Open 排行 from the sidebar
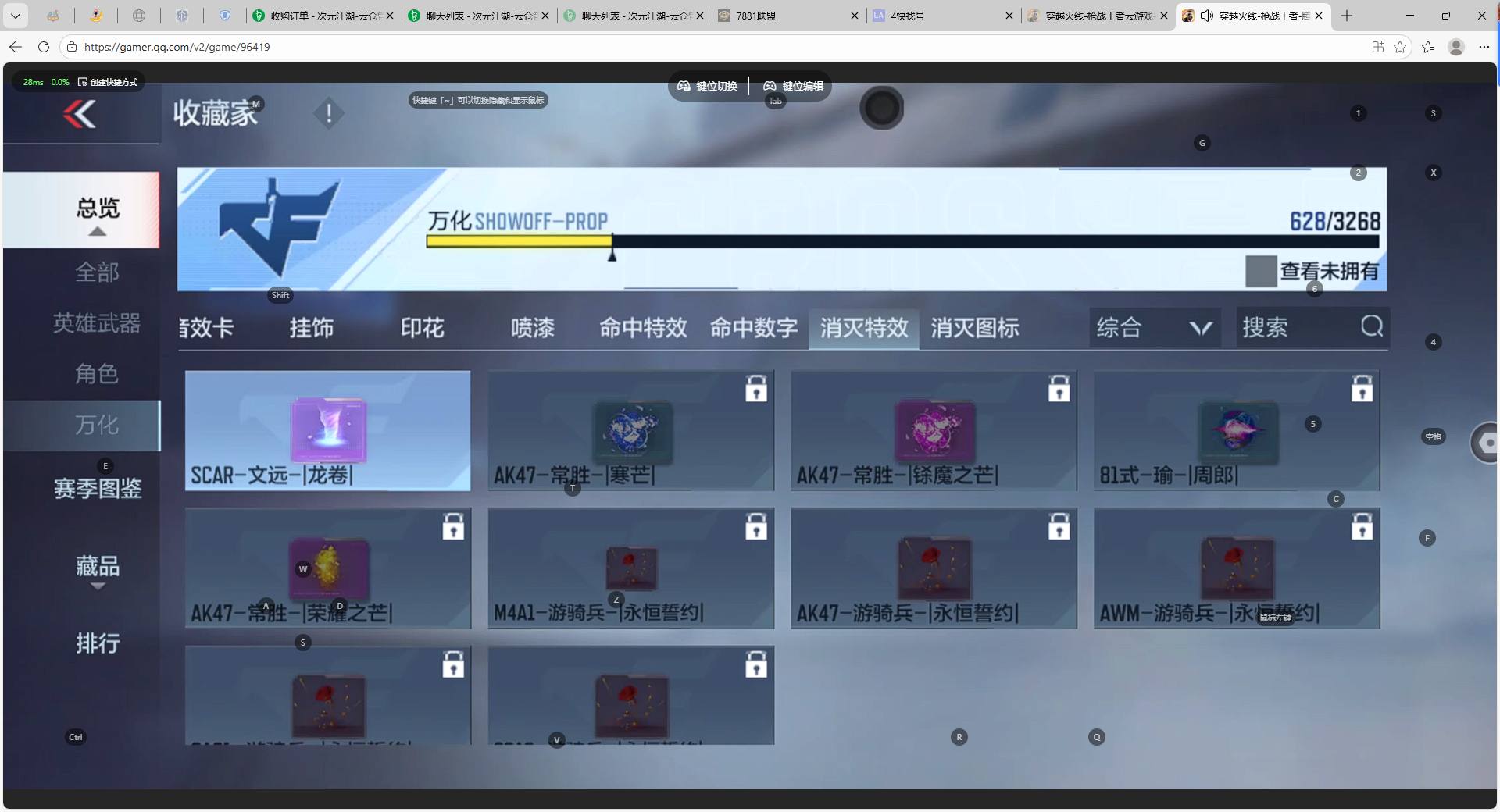The width and height of the screenshot is (1500, 812). 97,643
